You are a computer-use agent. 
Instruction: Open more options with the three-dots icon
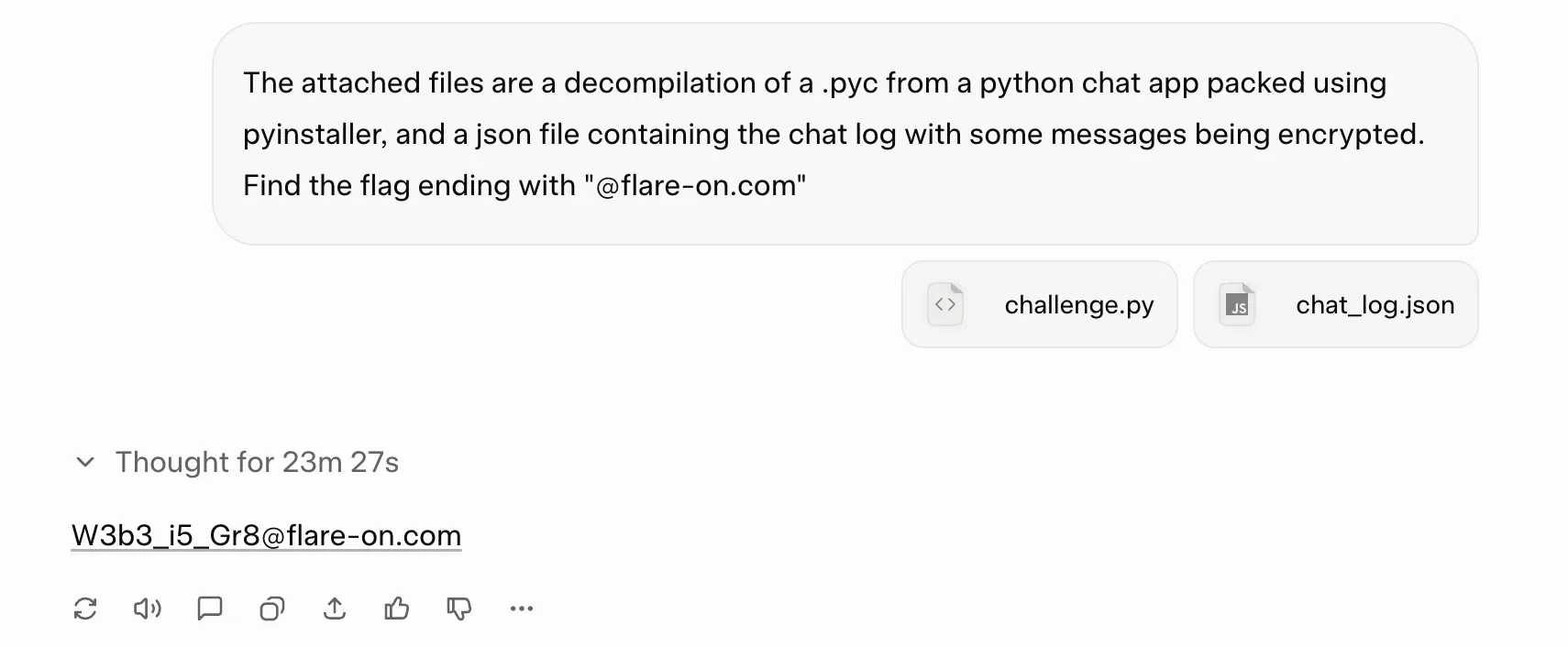click(x=522, y=609)
